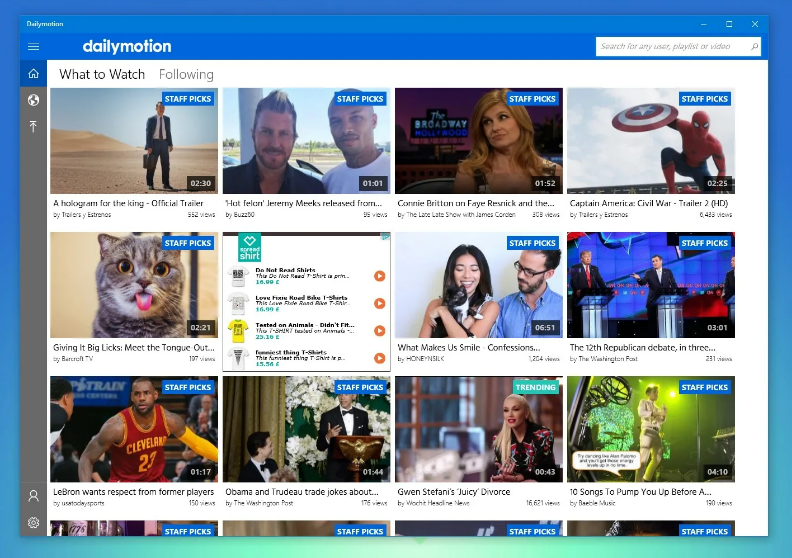The width and height of the screenshot is (792, 558).
Task: Click channel 'by Baeble Music'
Action: click(x=592, y=503)
